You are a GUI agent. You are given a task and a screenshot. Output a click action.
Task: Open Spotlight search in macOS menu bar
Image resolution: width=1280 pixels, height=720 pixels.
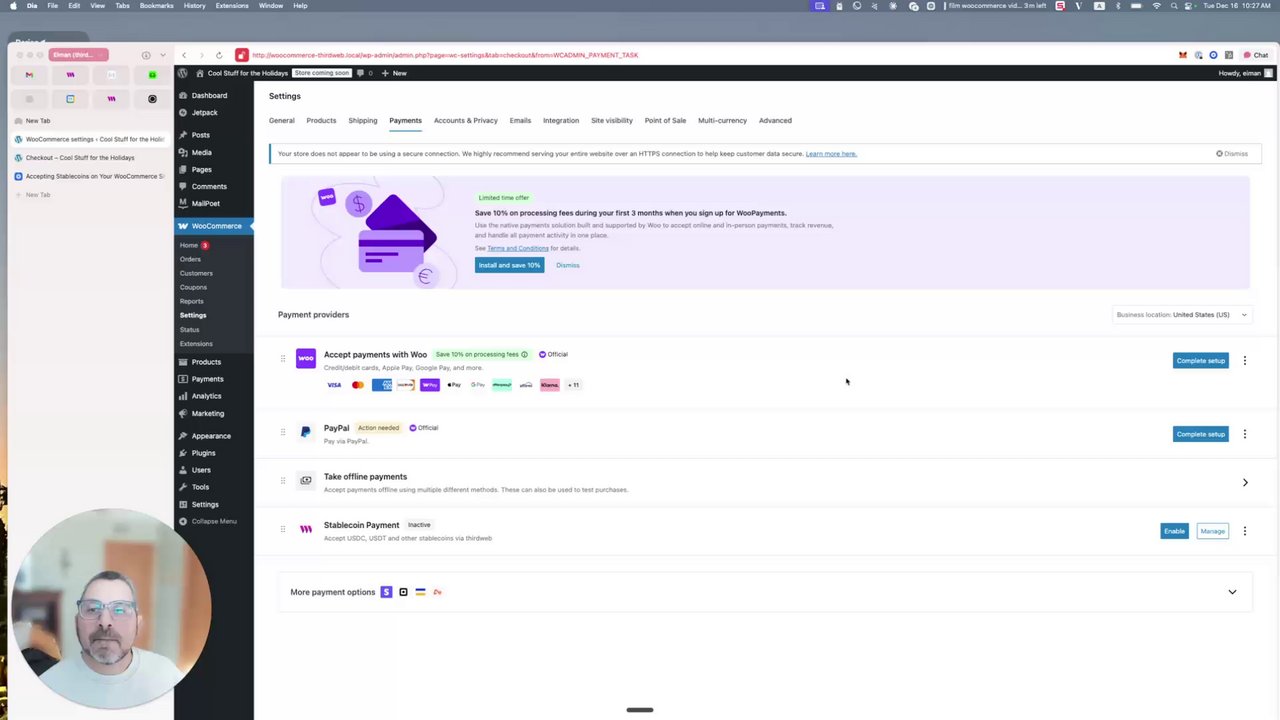(1175, 6)
